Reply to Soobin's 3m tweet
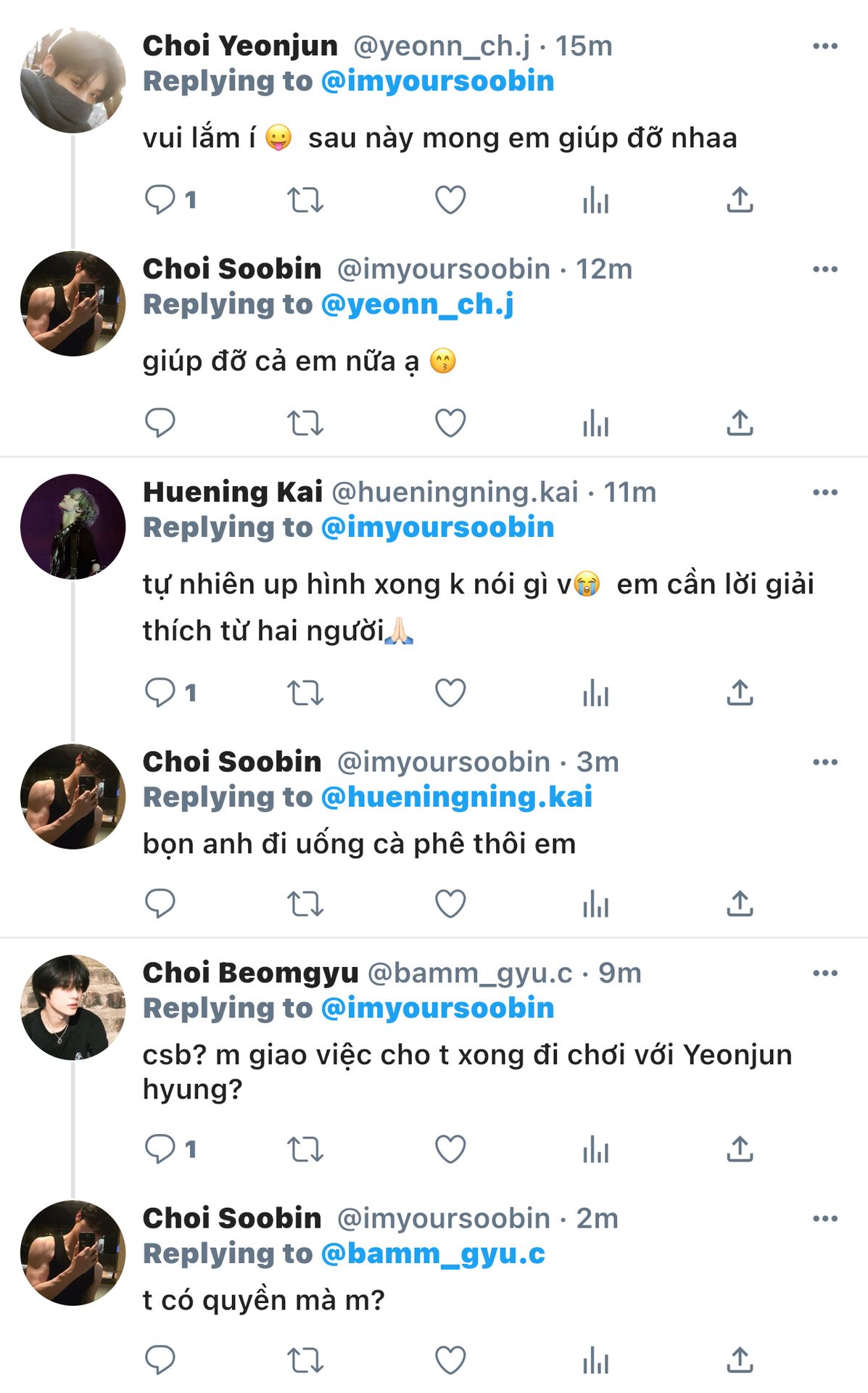868x1393 pixels. click(160, 904)
